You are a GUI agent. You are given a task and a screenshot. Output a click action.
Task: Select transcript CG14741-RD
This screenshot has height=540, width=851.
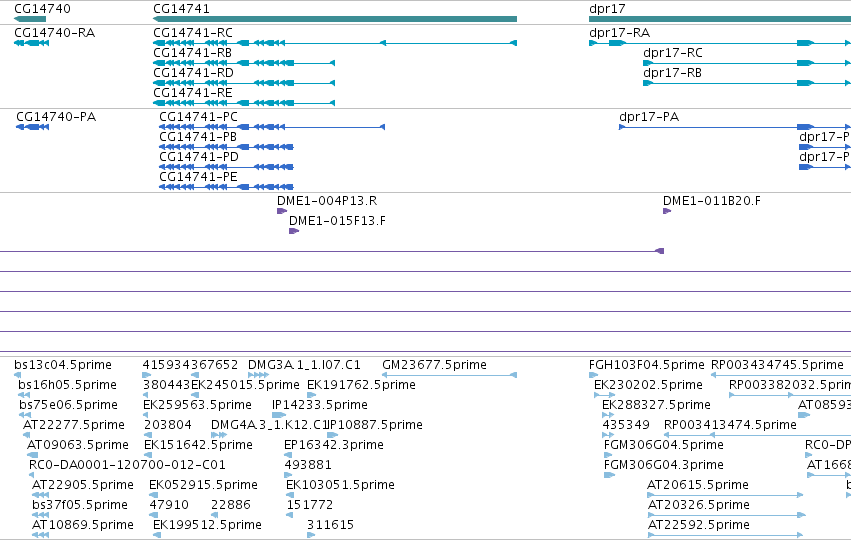(193, 73)
